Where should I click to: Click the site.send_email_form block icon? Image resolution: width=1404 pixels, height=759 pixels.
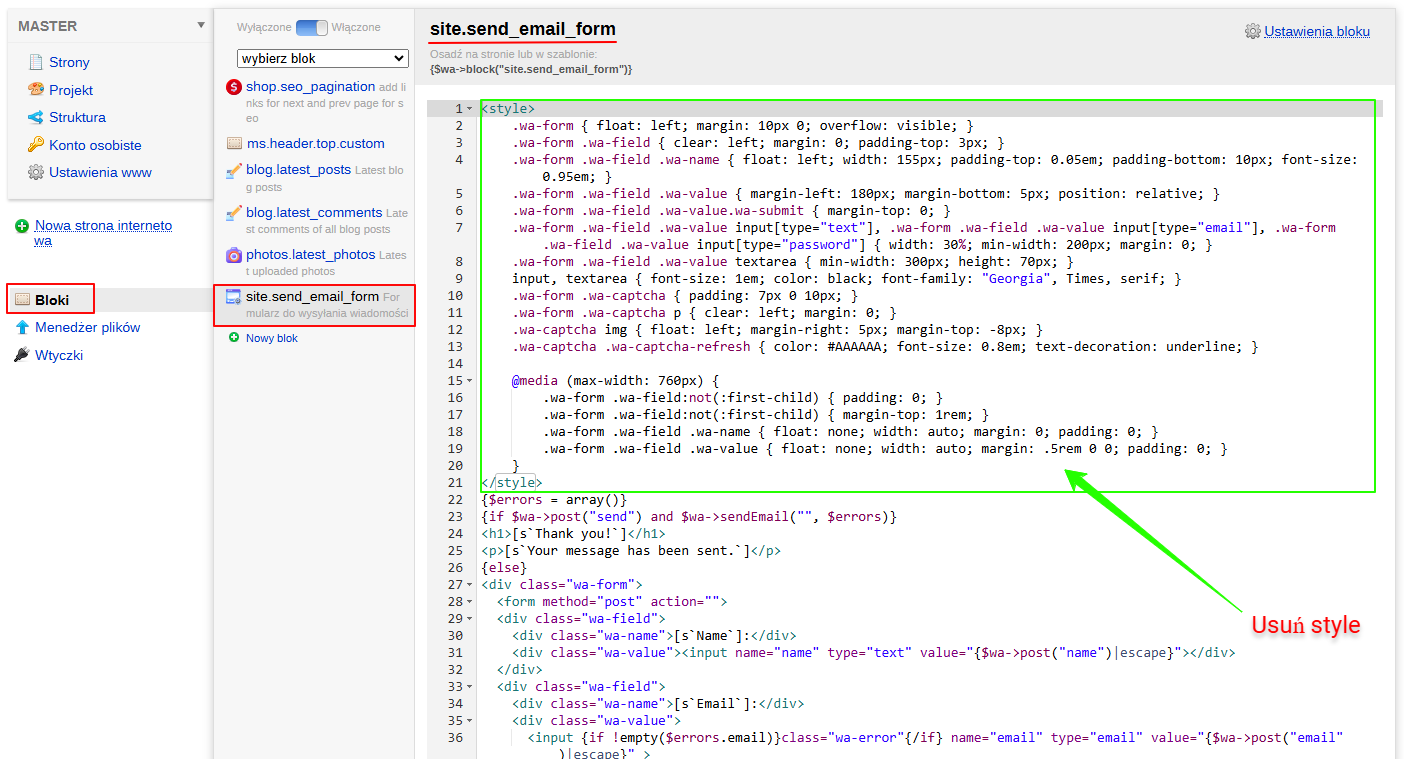pos(234,297)
